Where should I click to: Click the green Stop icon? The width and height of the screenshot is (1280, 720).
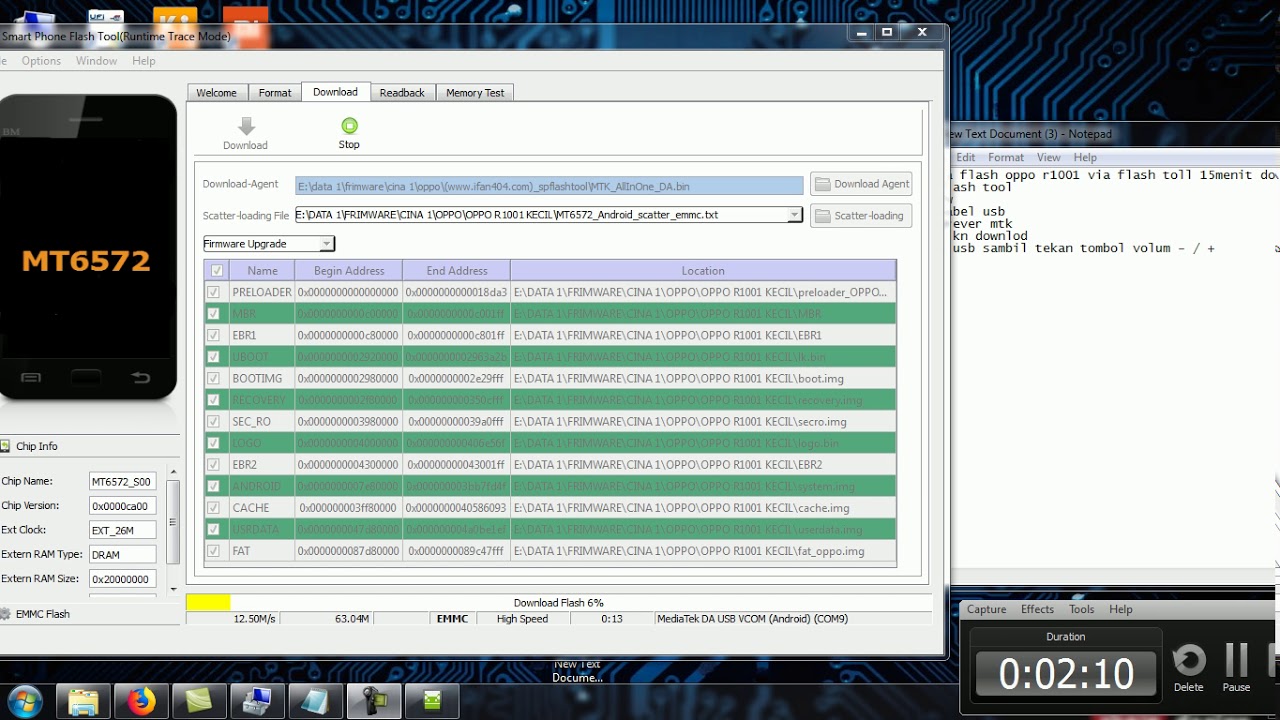[349, 126]
